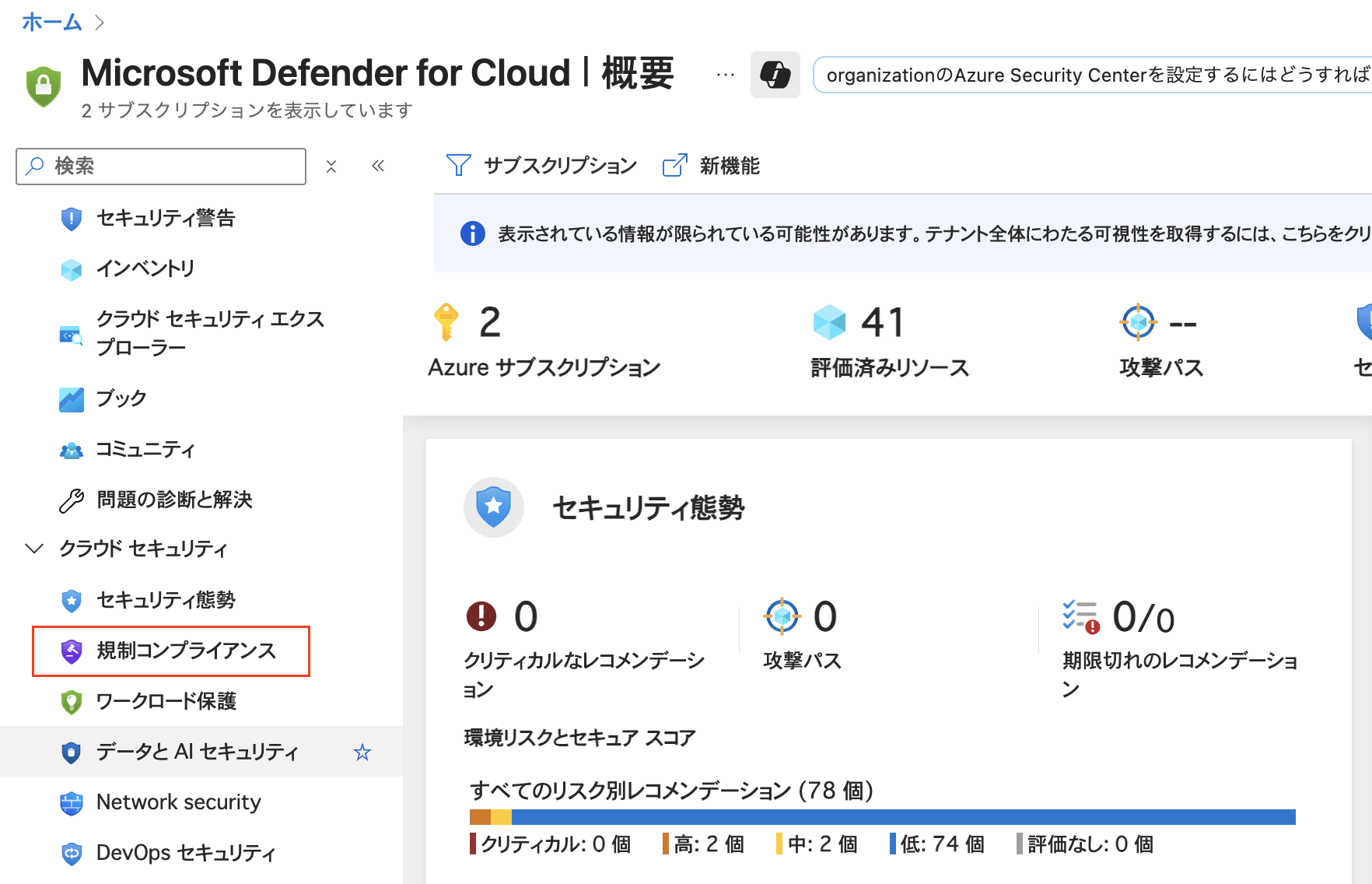Open the セキュリティ態勢 card heading
Viewport: 1372px width, 884px height.
coord(649,508)
